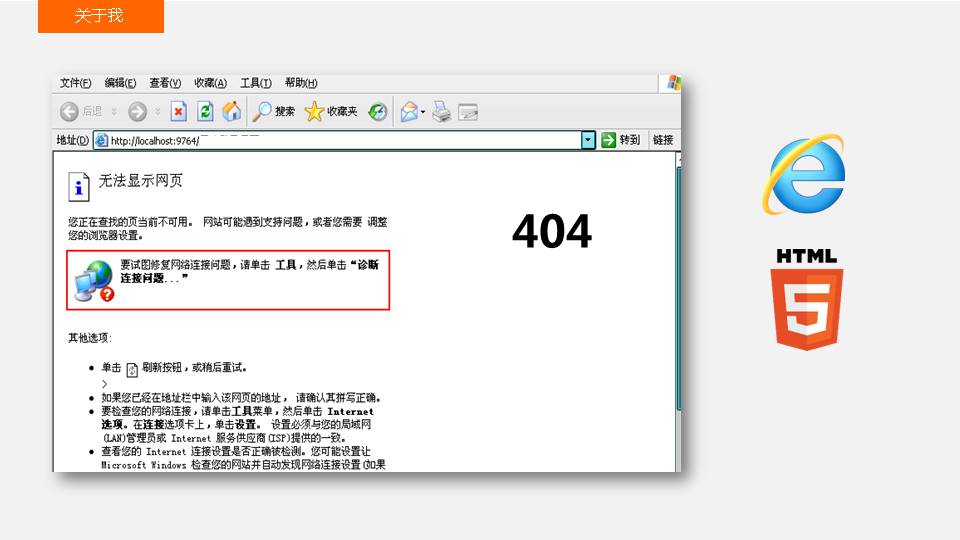Screen dimensions: 960x540
Task: Open 收藏夹 (Favorites) star icon
Action: point(330,111)
